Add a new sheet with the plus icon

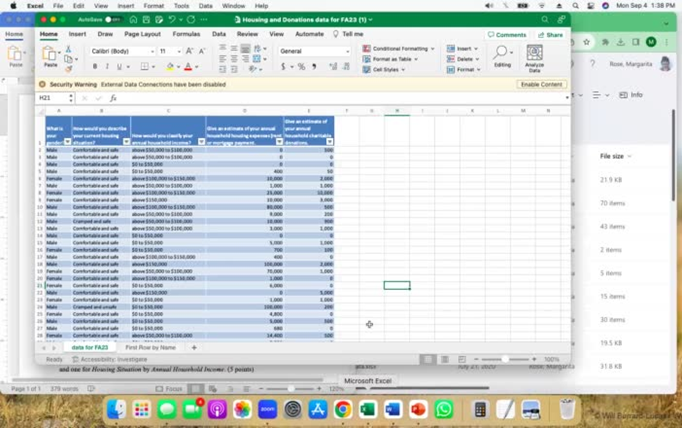(x=194, y=347)
